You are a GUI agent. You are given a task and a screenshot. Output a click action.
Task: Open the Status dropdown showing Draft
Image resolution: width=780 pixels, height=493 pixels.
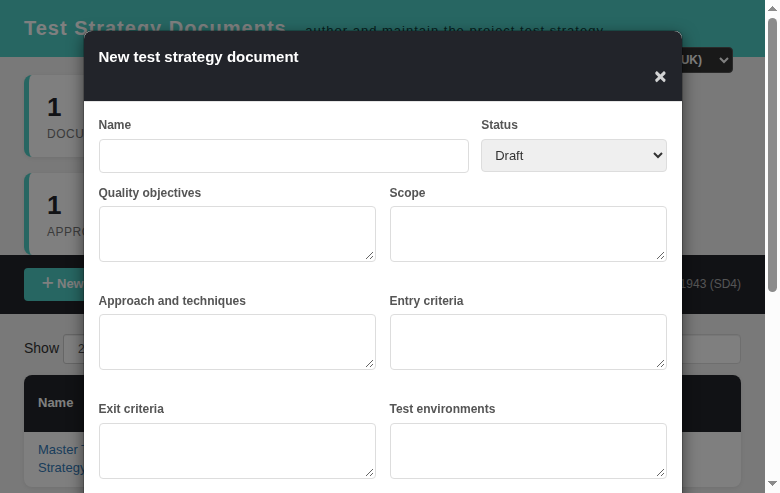574,156
